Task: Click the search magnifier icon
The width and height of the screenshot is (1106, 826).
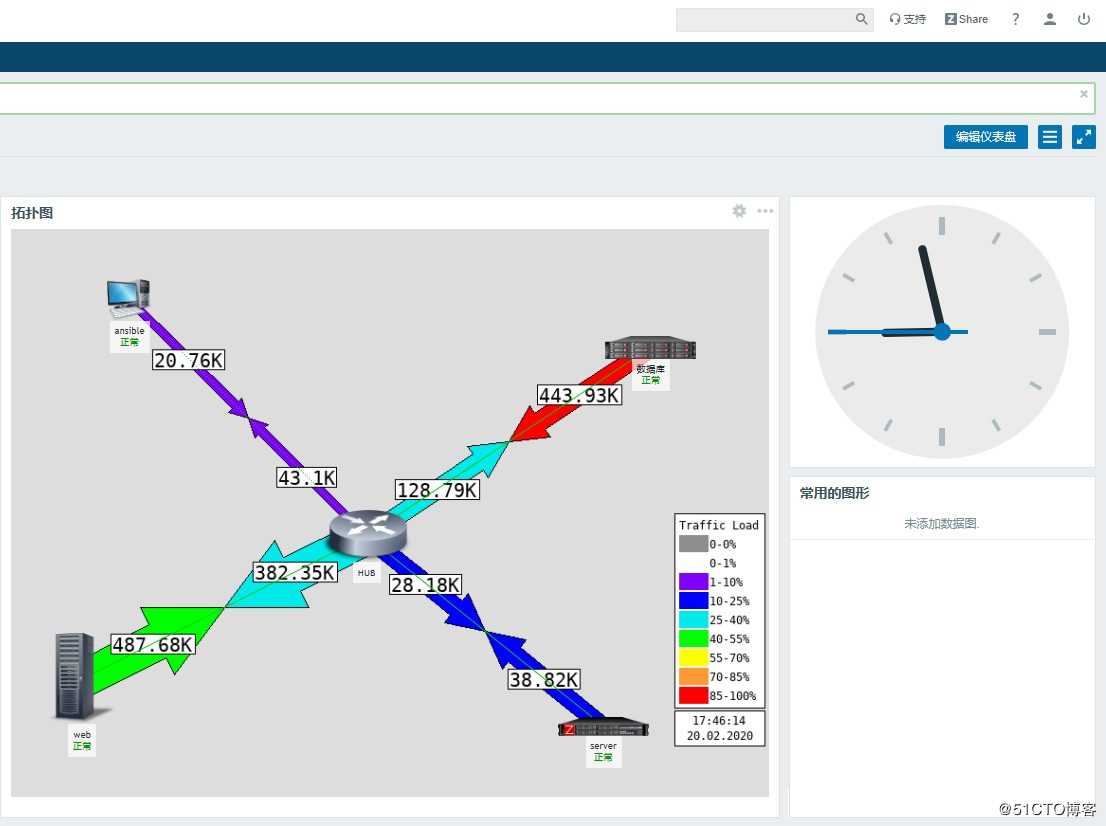Action: [x=861, y=19]
